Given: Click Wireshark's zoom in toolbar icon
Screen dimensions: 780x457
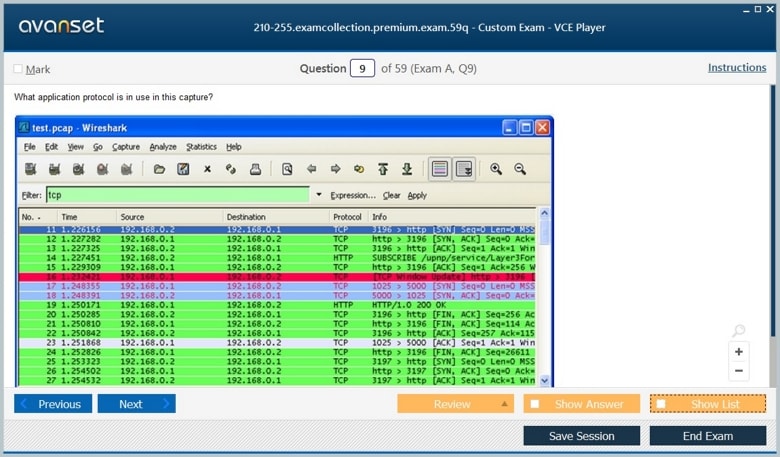Looking at the screenshot, I should point(496,169).
